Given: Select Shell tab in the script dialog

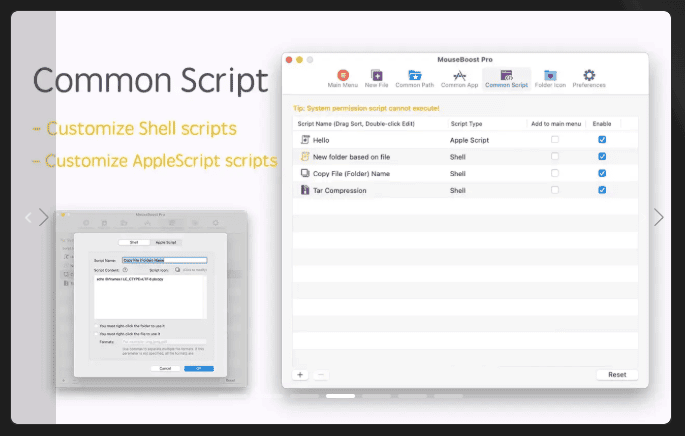Looking at the screenshot, I should pyautogui.click(x=134, y=242).
